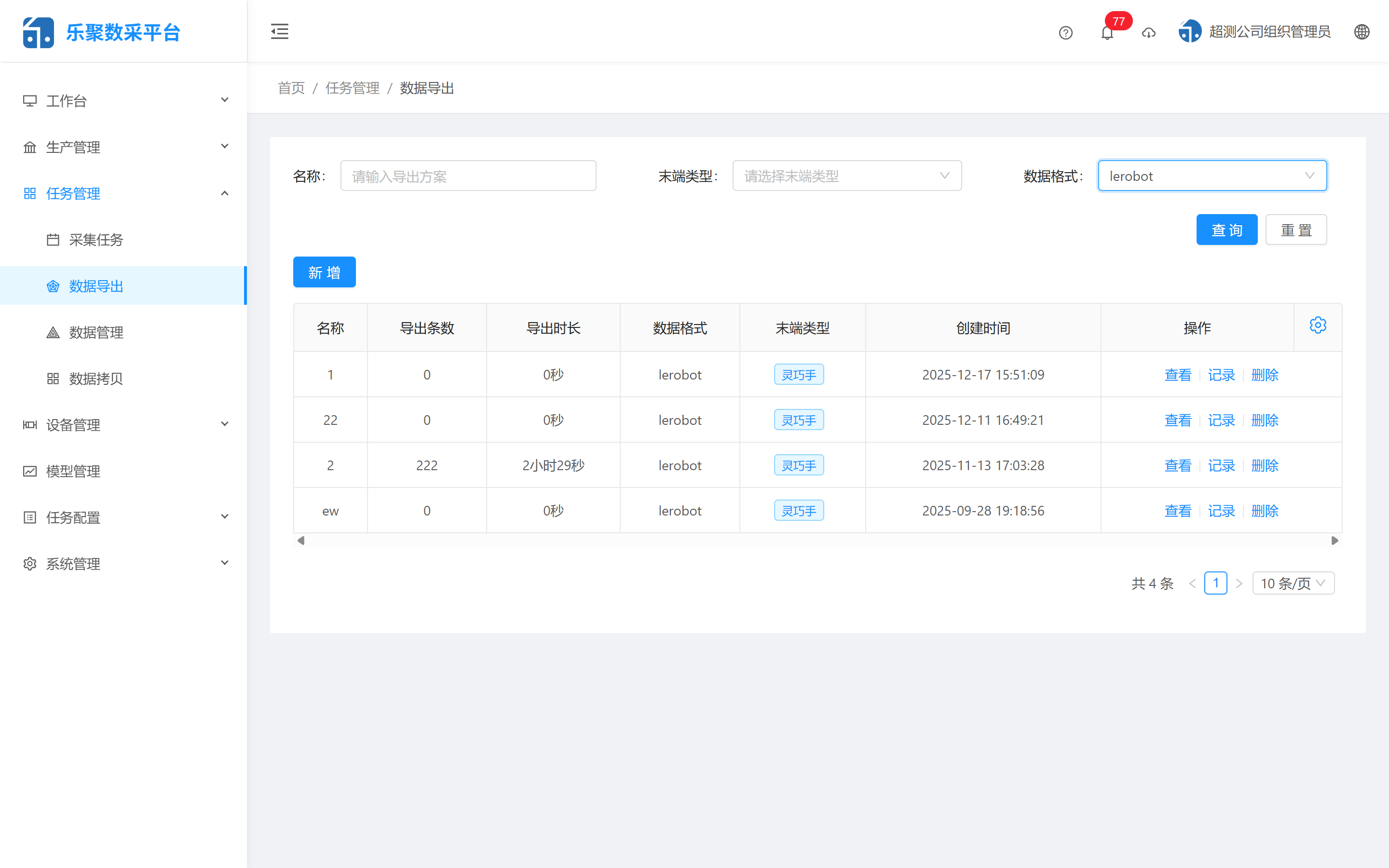Open the lerobot 数据格式 dropdown

[1212, 175]
